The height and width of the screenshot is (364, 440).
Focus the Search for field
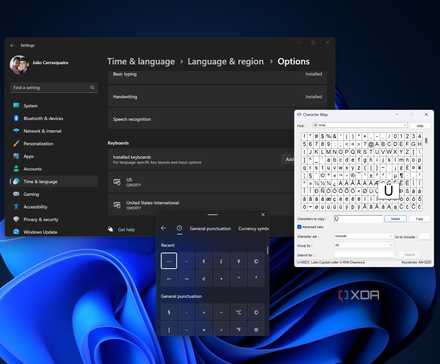pyautogui.click(x=364, y=254)
